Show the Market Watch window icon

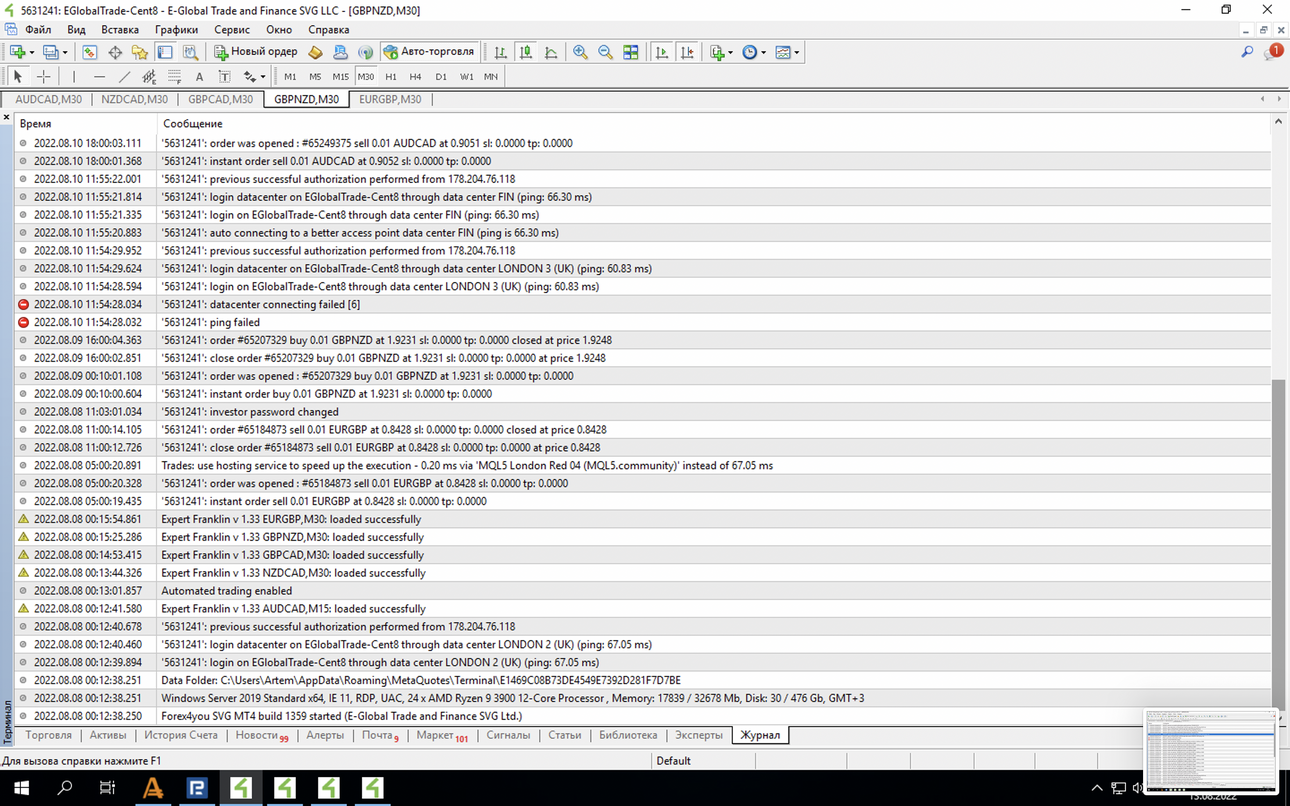point(90,52)
